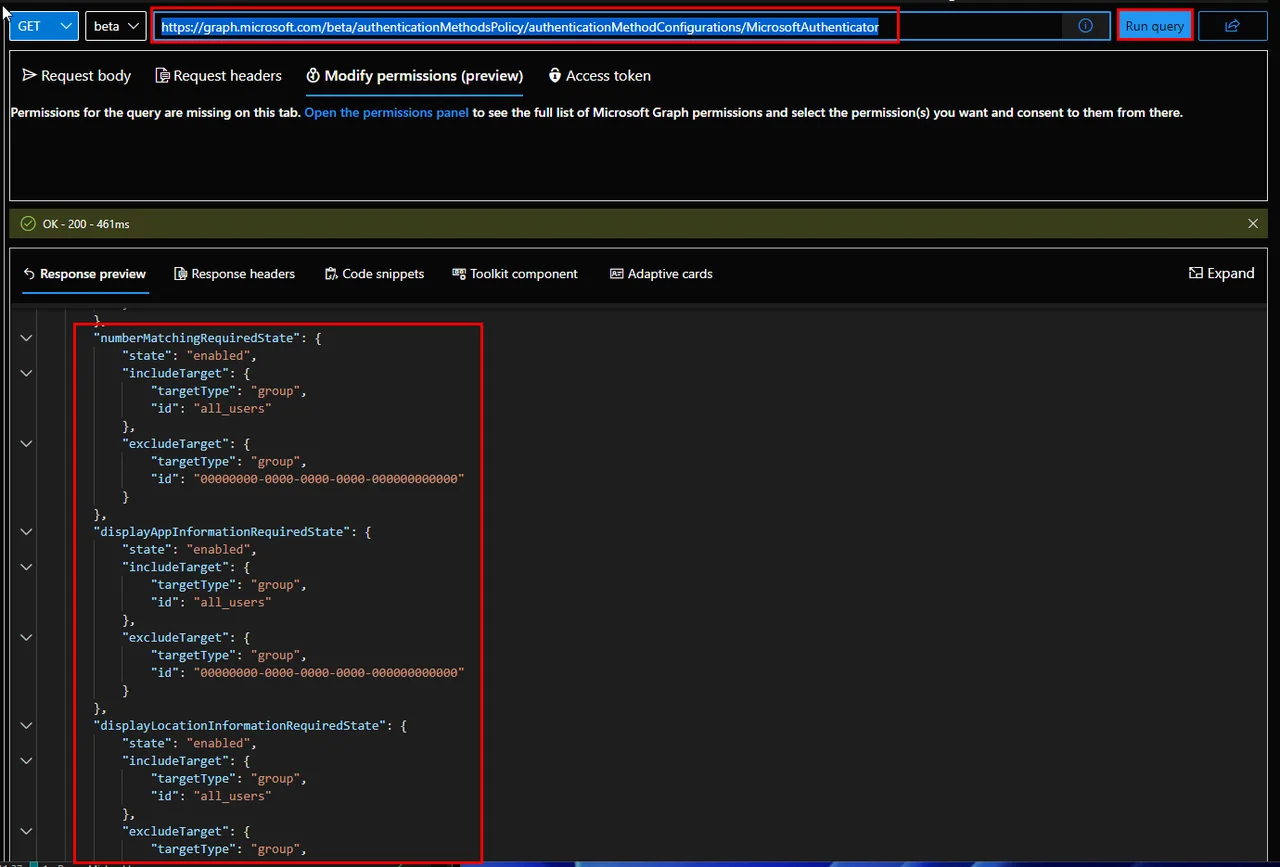Switch to the Request headers tab
Screen dimensions: 1280x867
219,76
